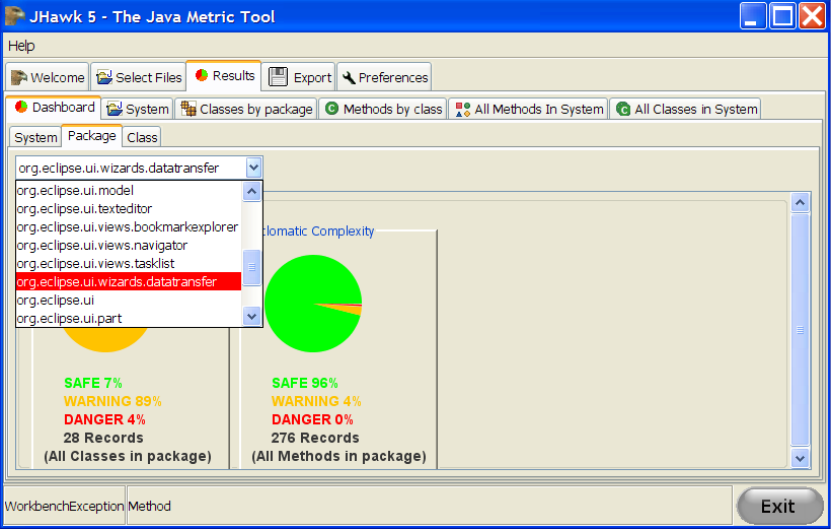Image resolution: width=831 pixels, height=529 pixels.
Task: Click the SAFE 7% label
Action: [93, 383]
